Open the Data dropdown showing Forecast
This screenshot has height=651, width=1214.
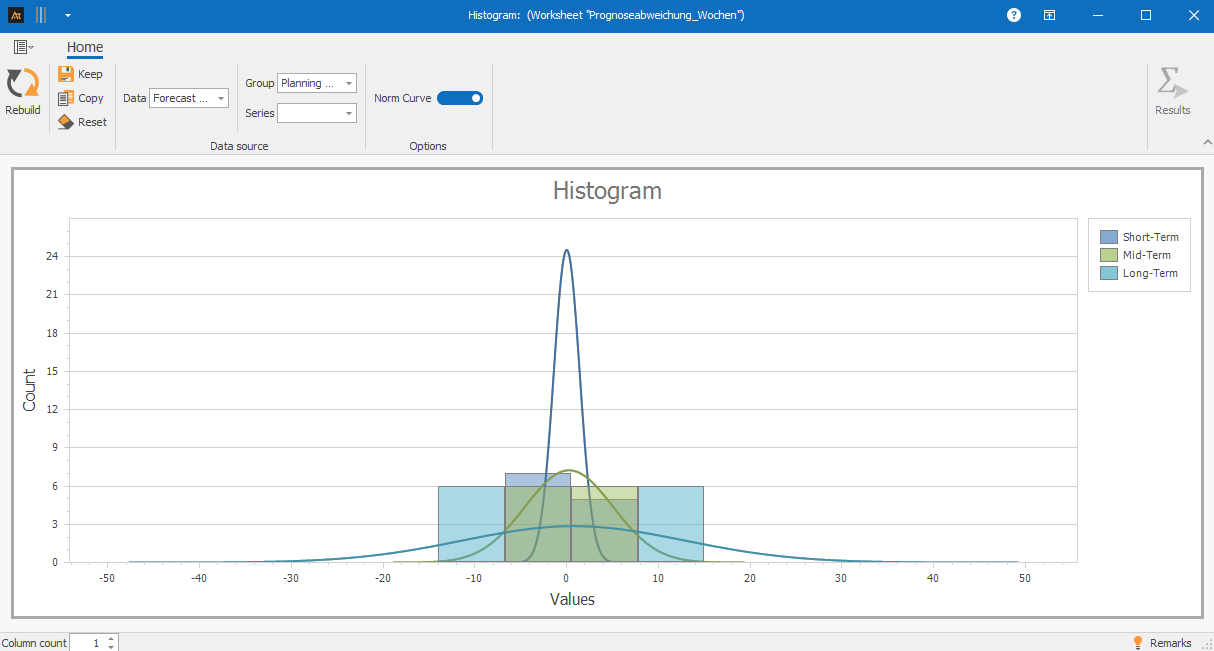click(x=189, y=98)
